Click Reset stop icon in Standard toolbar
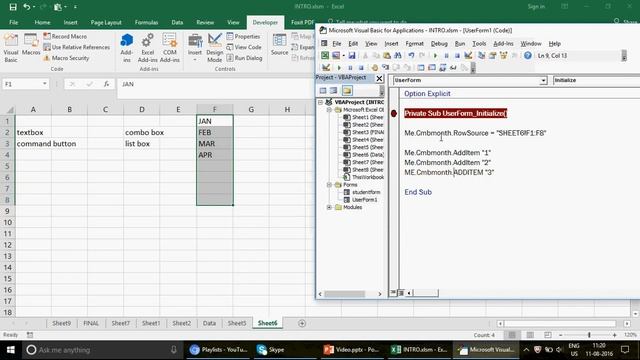This screenshot has width=640, height=360. (x=457, y=56)
